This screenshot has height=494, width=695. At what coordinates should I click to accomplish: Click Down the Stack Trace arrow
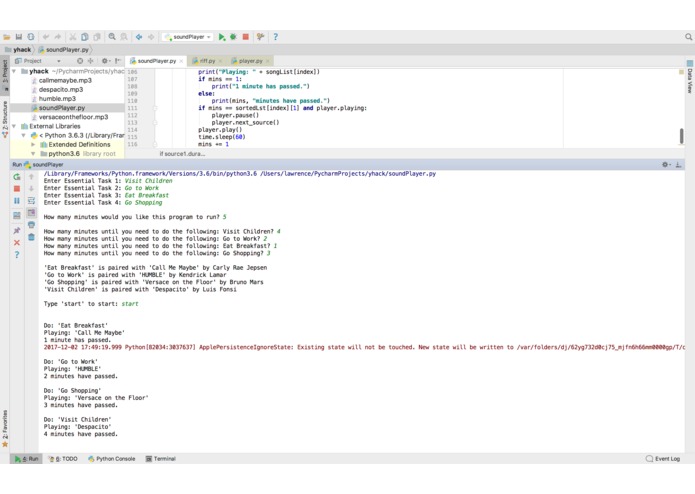(x=31, y=189)
